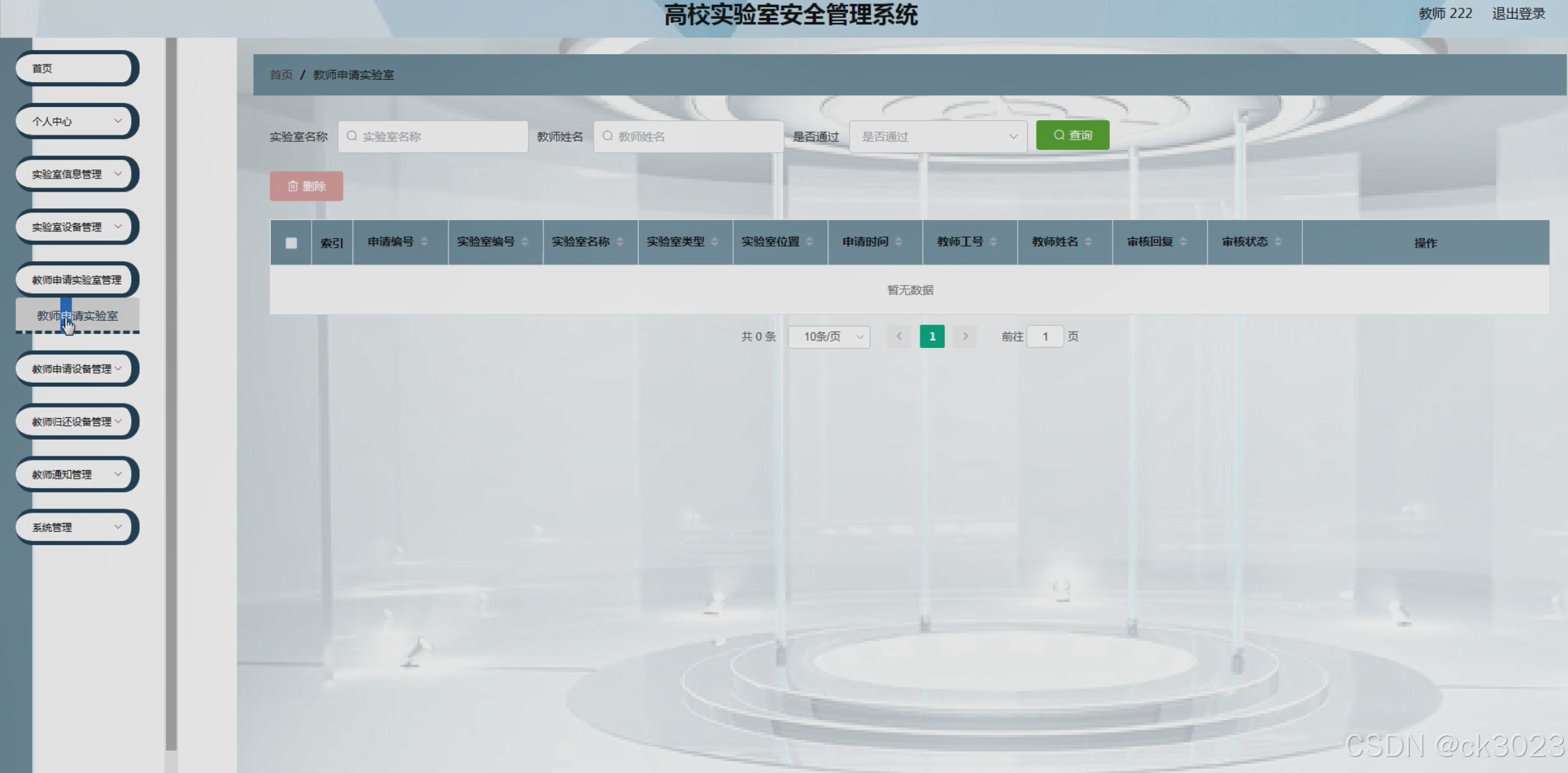Viewport: 1568px width, 773px height.
Task: Go to next page arrow
Action: [965, 336]
